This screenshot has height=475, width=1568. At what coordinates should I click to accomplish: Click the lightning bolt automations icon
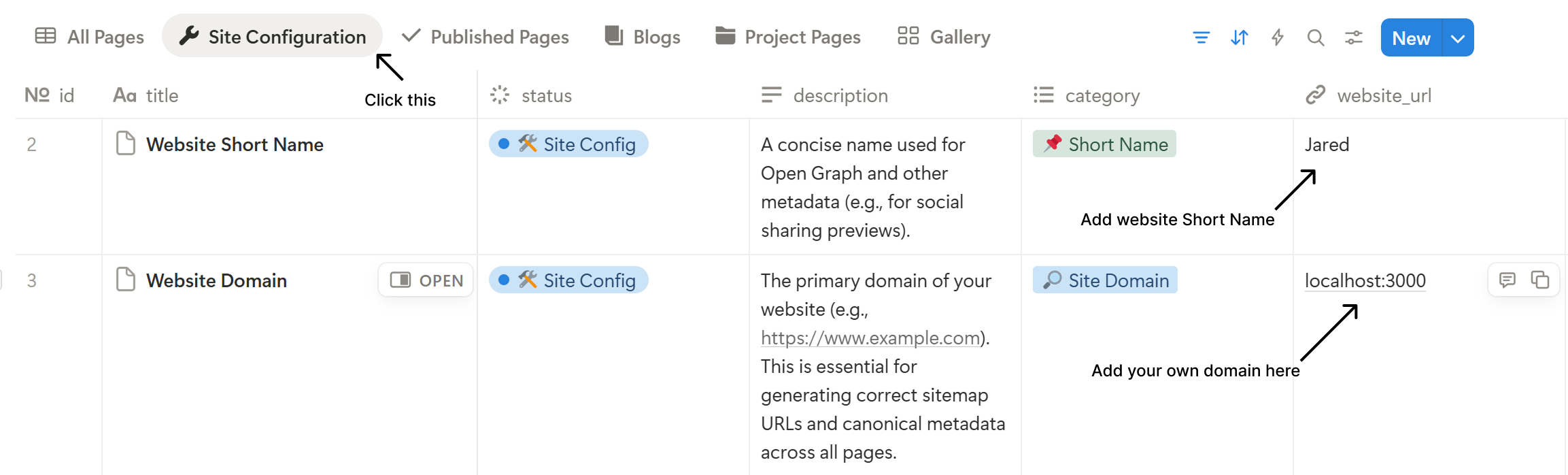(x=1278, y=37)
